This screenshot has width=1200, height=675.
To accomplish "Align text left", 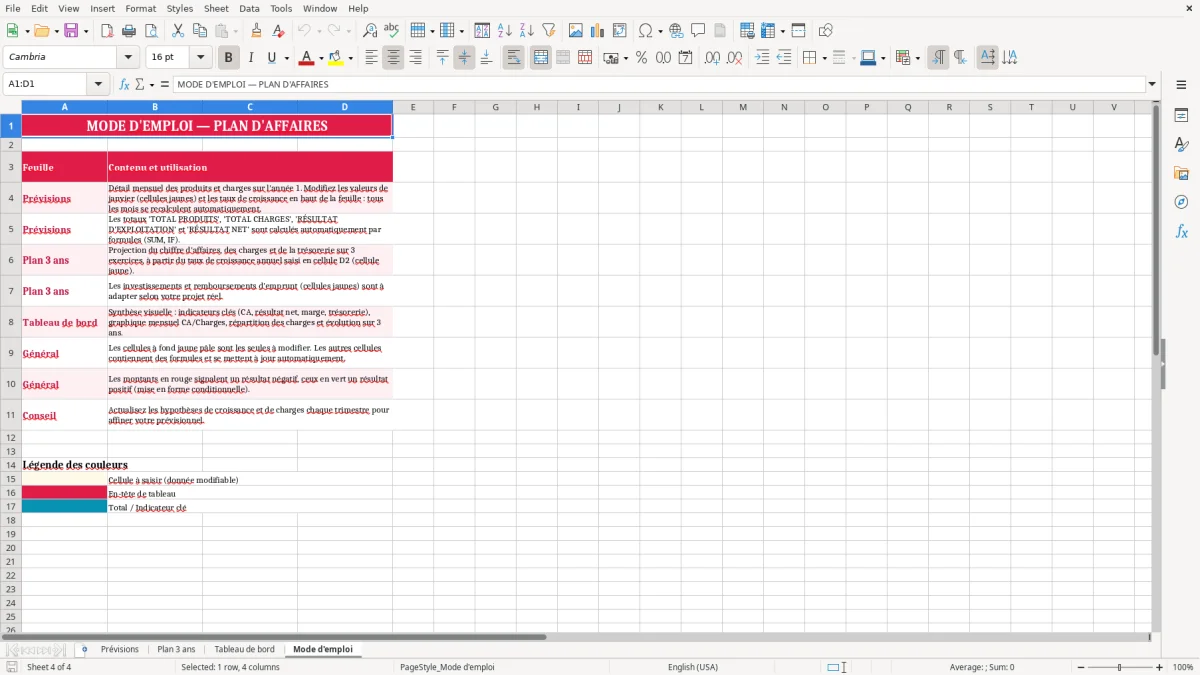I will [372, 58].
